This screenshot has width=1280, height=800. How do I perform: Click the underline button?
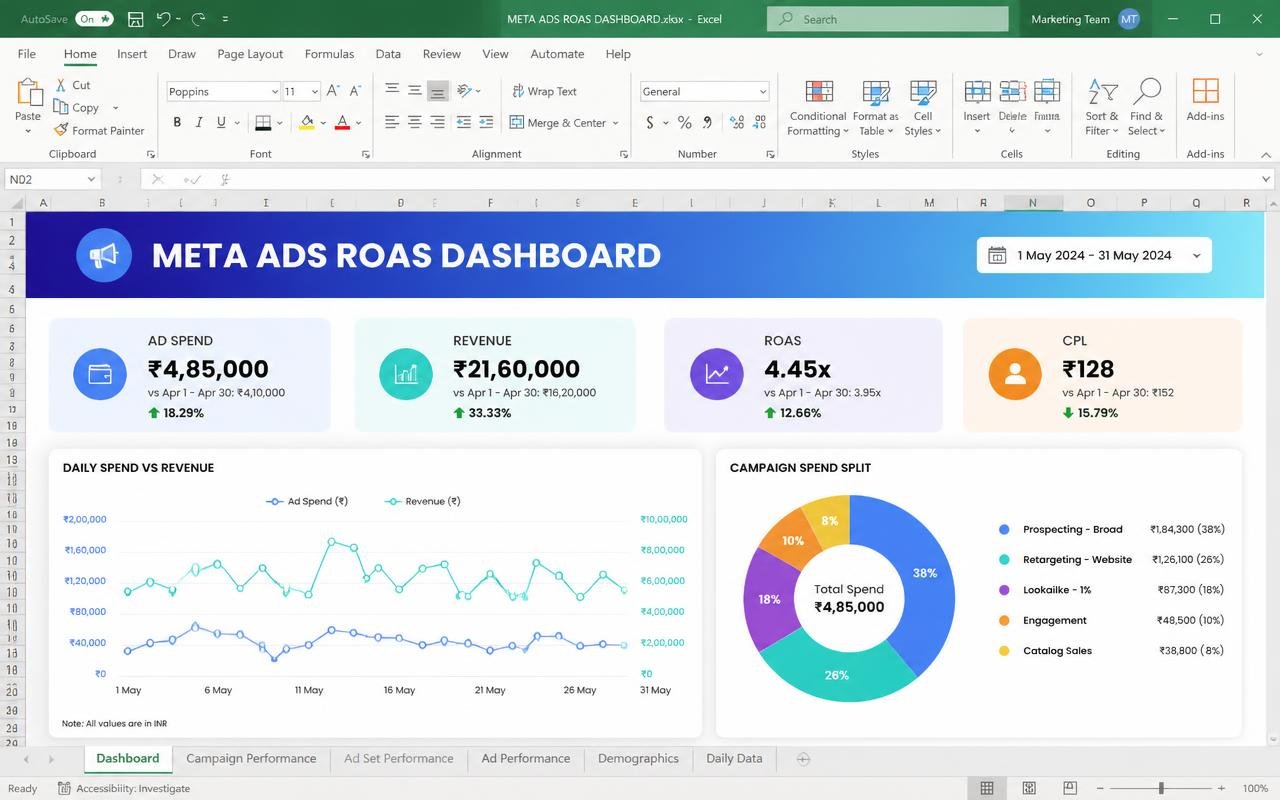221,122
